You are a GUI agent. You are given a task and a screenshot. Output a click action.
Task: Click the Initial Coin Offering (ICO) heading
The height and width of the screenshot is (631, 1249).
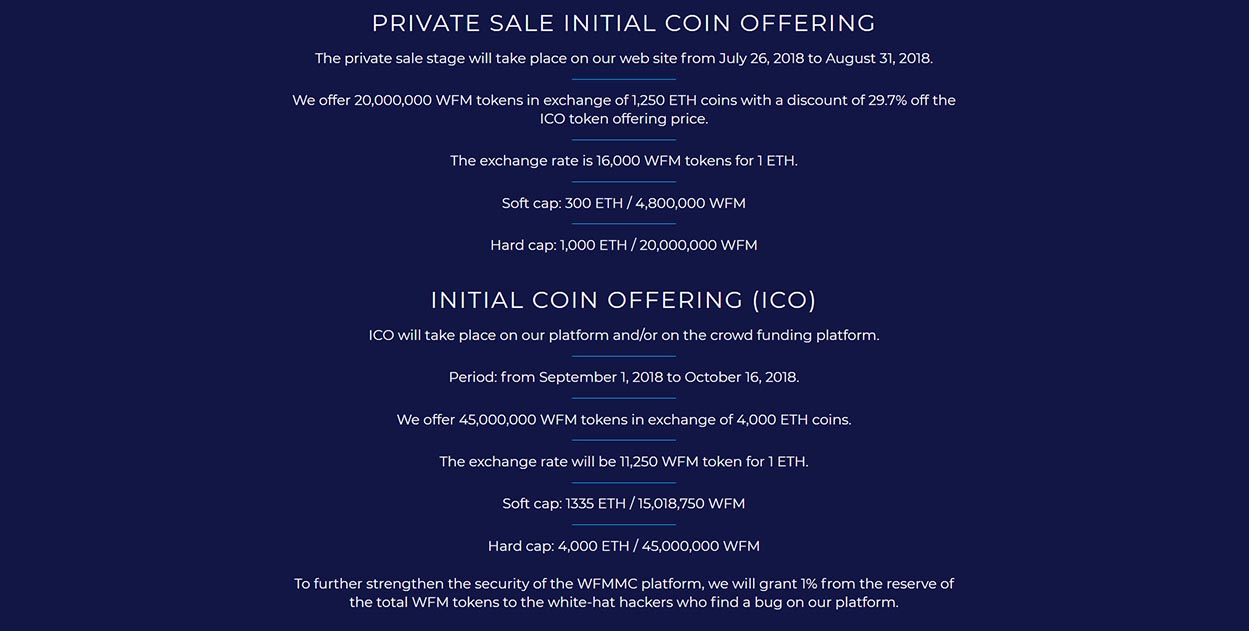point(624,300)
